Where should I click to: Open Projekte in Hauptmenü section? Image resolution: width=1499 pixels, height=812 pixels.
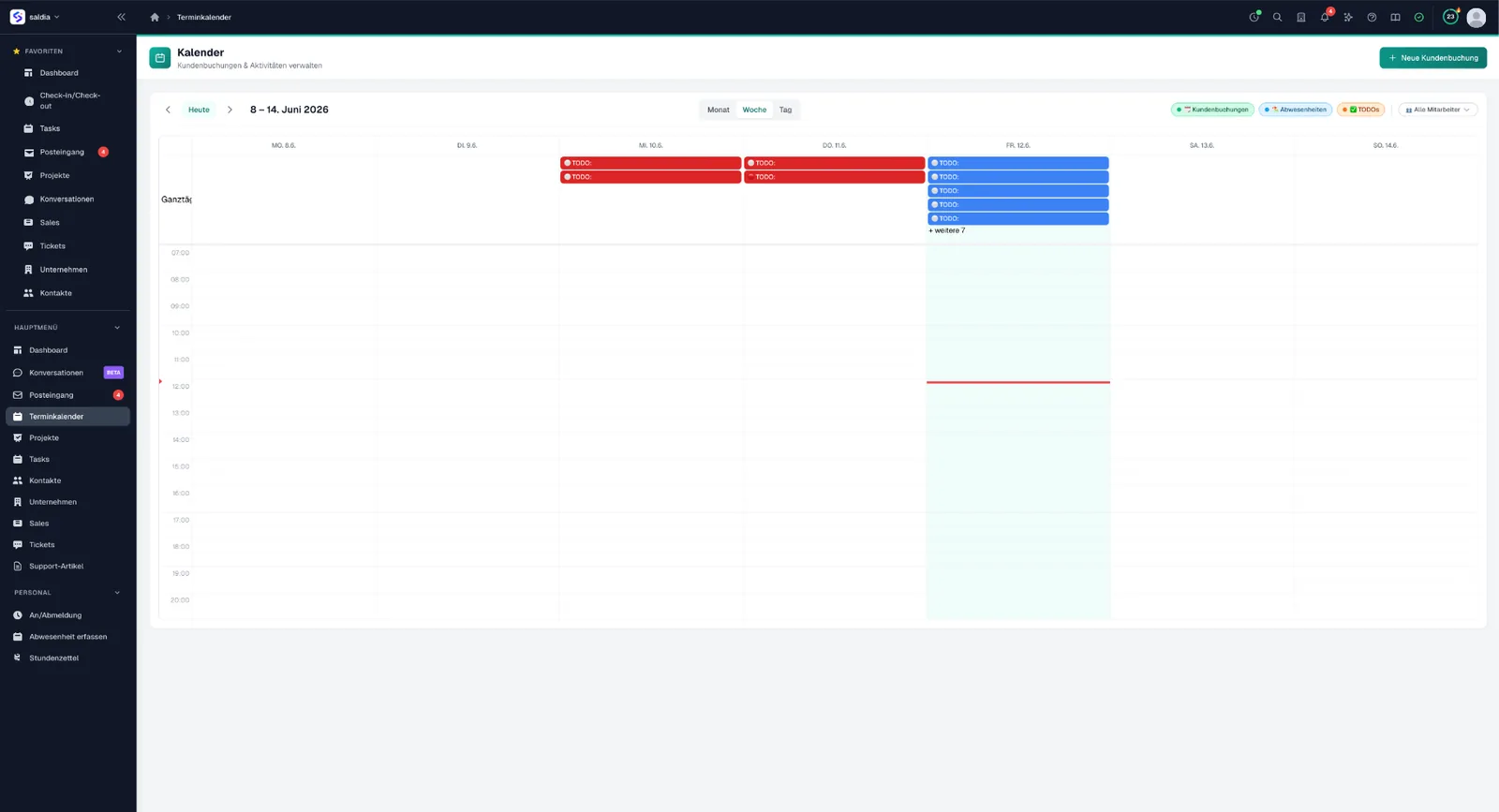point(67,438)
